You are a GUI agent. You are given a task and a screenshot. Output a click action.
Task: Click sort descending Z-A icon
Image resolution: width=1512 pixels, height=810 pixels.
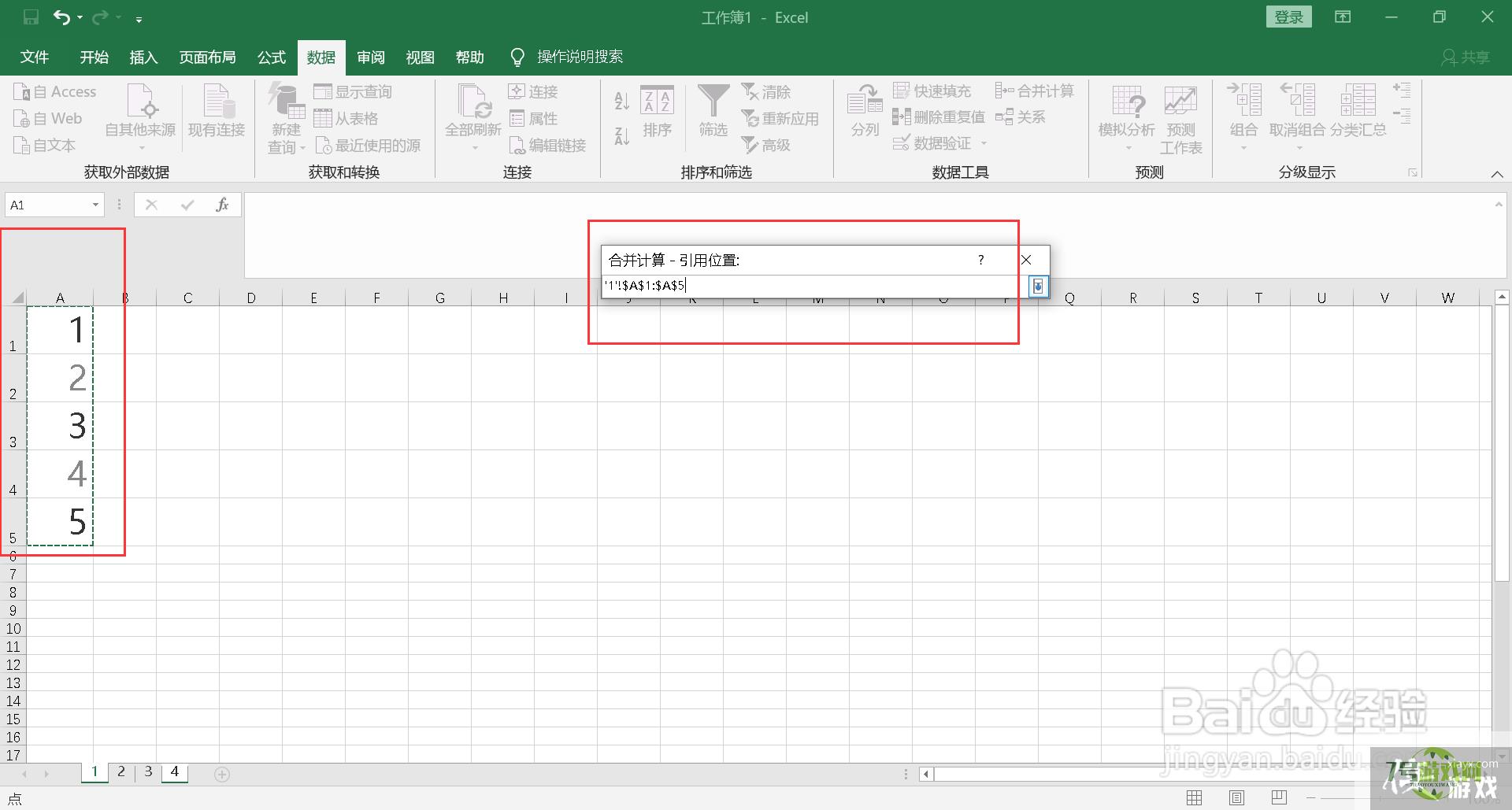[x=621, y=136]
